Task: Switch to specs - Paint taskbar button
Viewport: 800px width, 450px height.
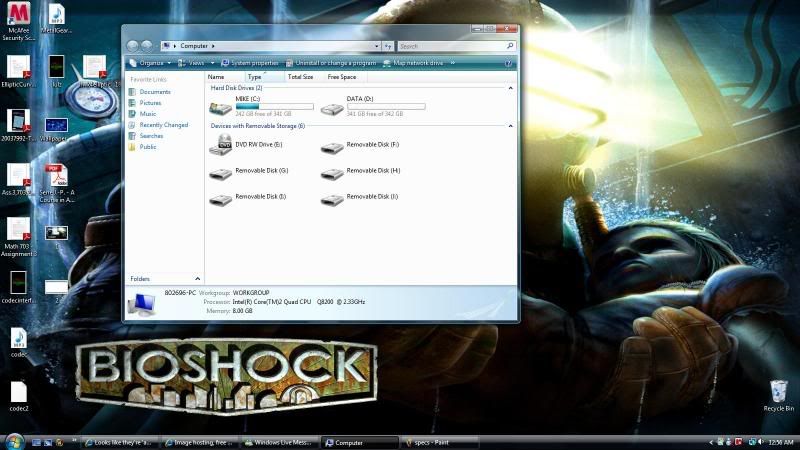Action: click(x=439, y=442)
